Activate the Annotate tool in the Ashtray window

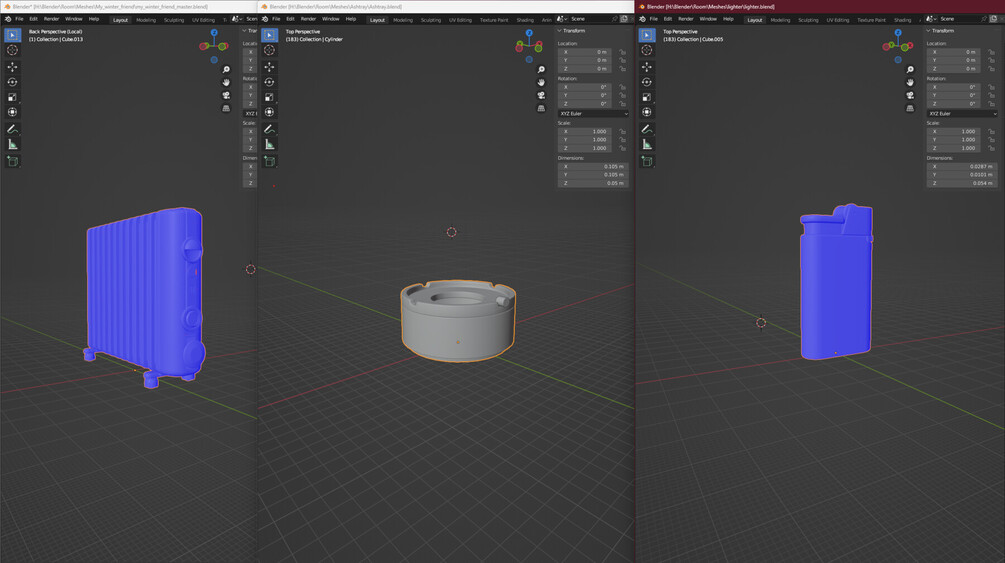[x=269, y=129]
